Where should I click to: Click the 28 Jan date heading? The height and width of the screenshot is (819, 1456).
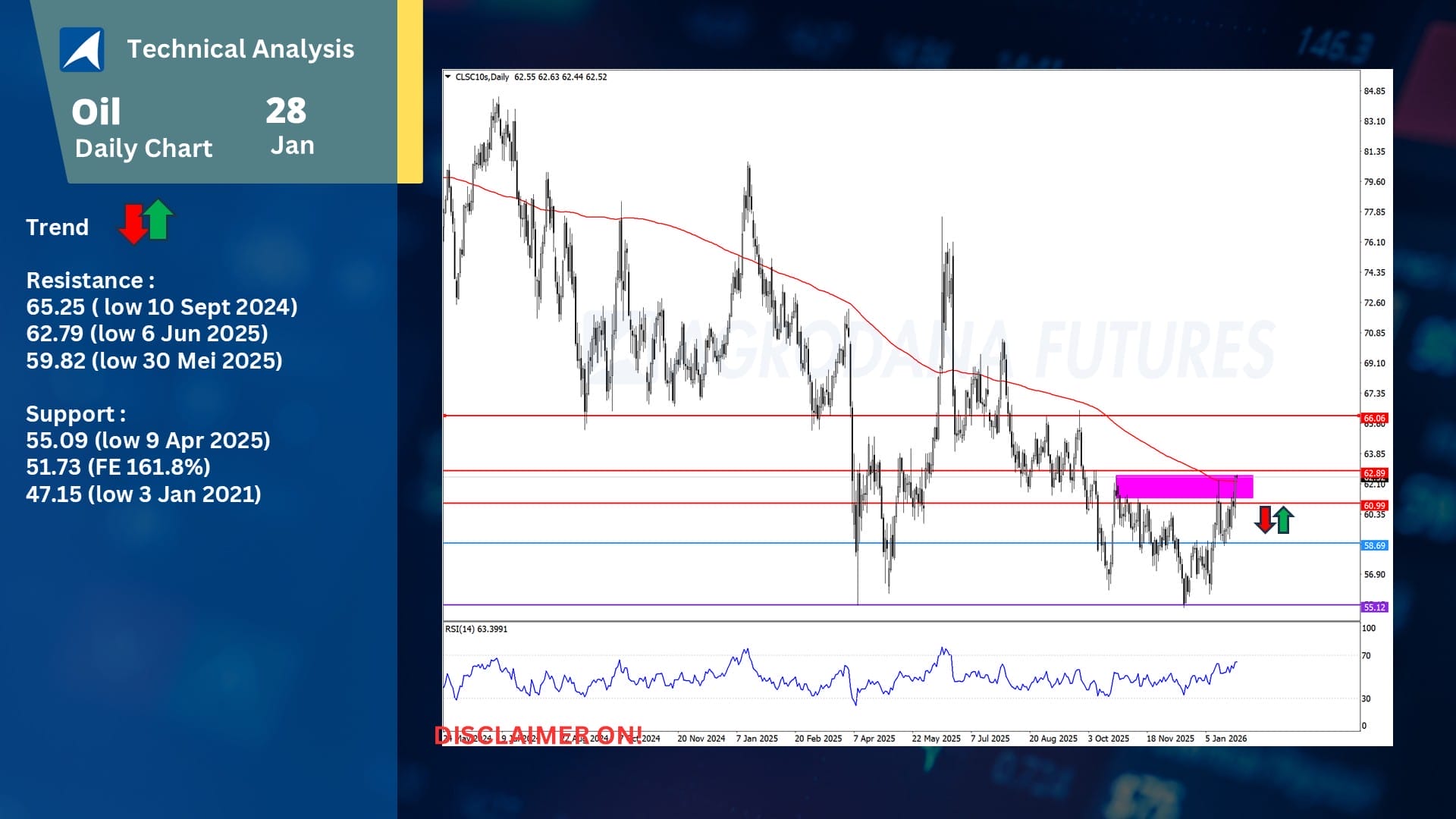(289, 125)
